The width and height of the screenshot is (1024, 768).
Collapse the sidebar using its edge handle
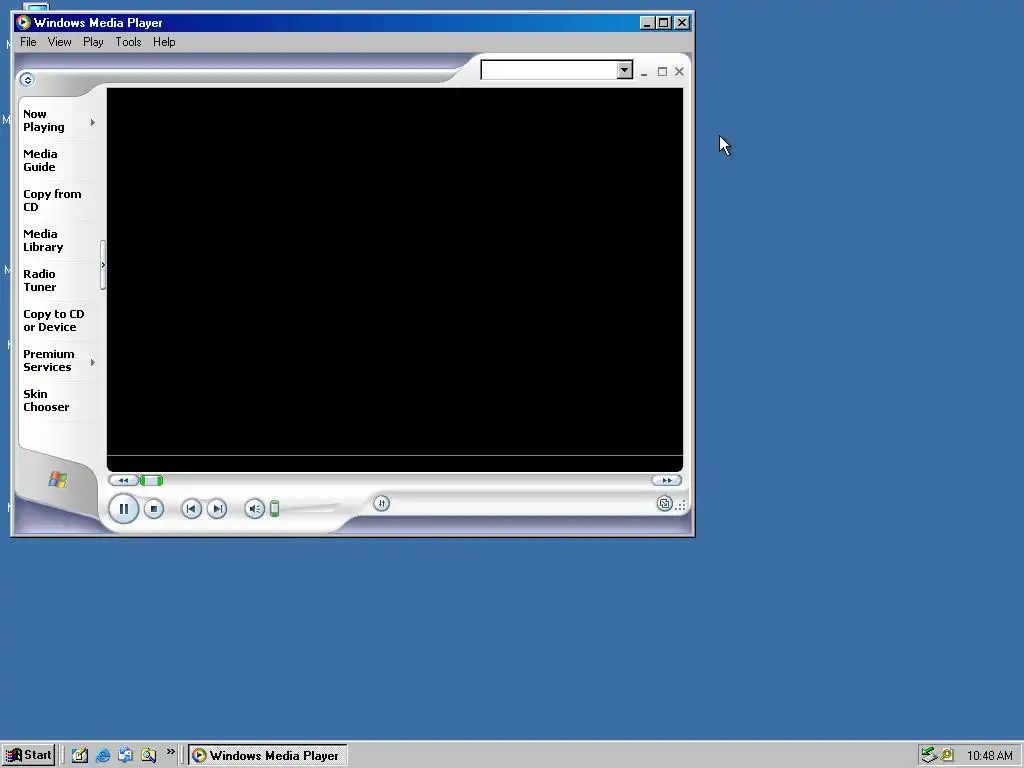pyautogui.click(x=103, y=265)
